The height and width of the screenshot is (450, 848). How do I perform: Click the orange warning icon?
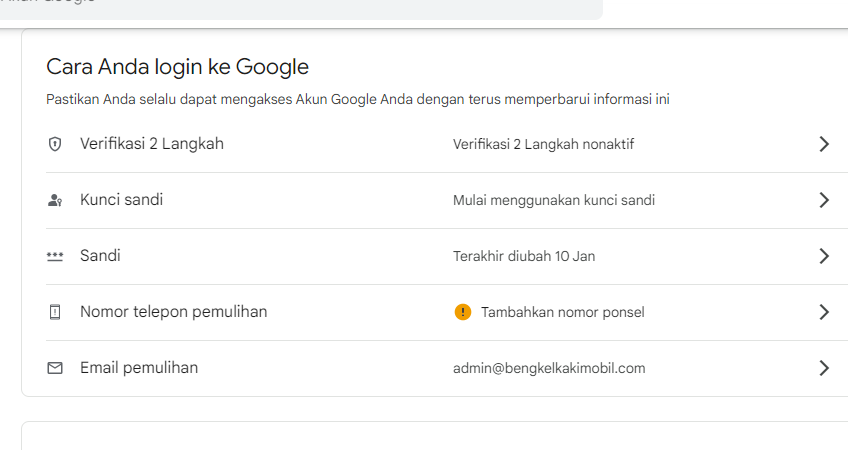tap(462, 312)
